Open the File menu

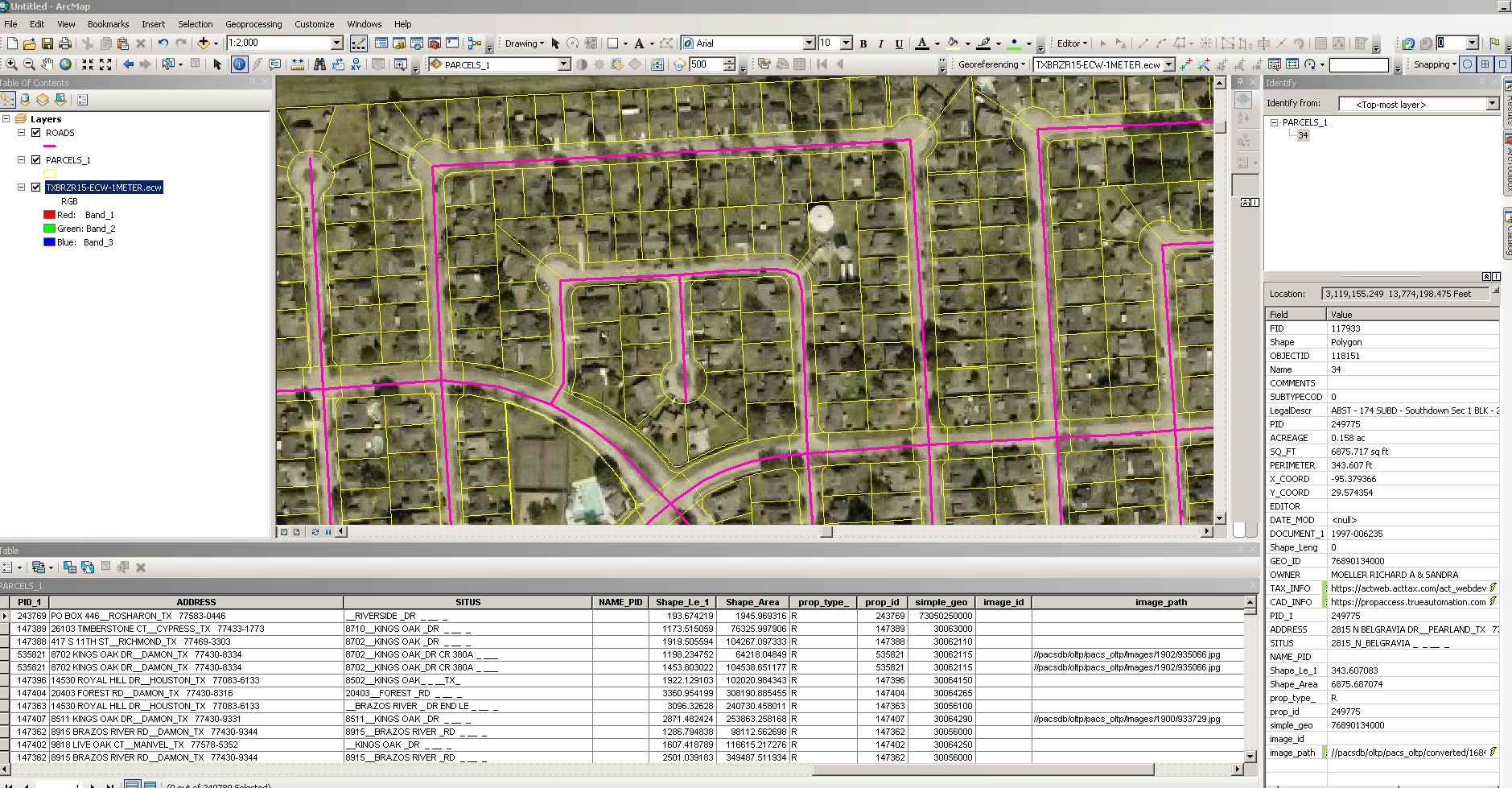(10, 24)
